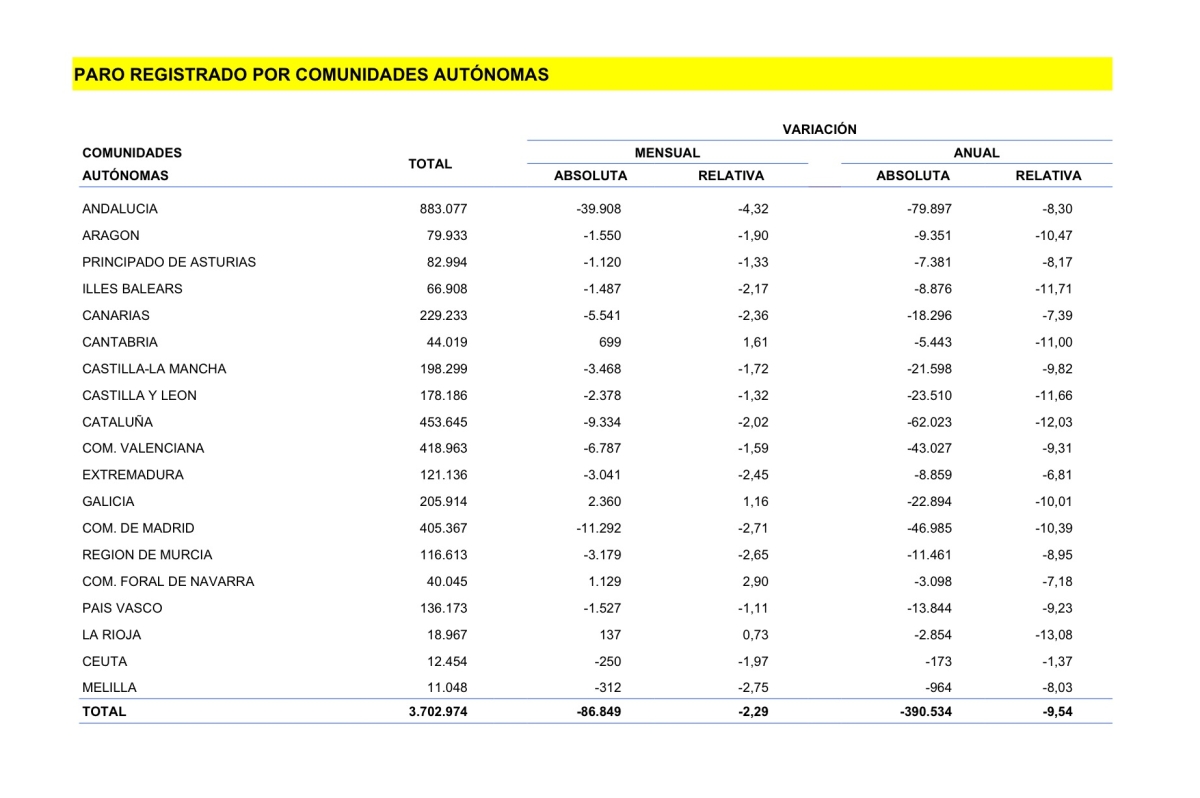Select the COM. DE MADRID row label
This screenshot has width=1200, height=798.
click(x=138, y=528)
